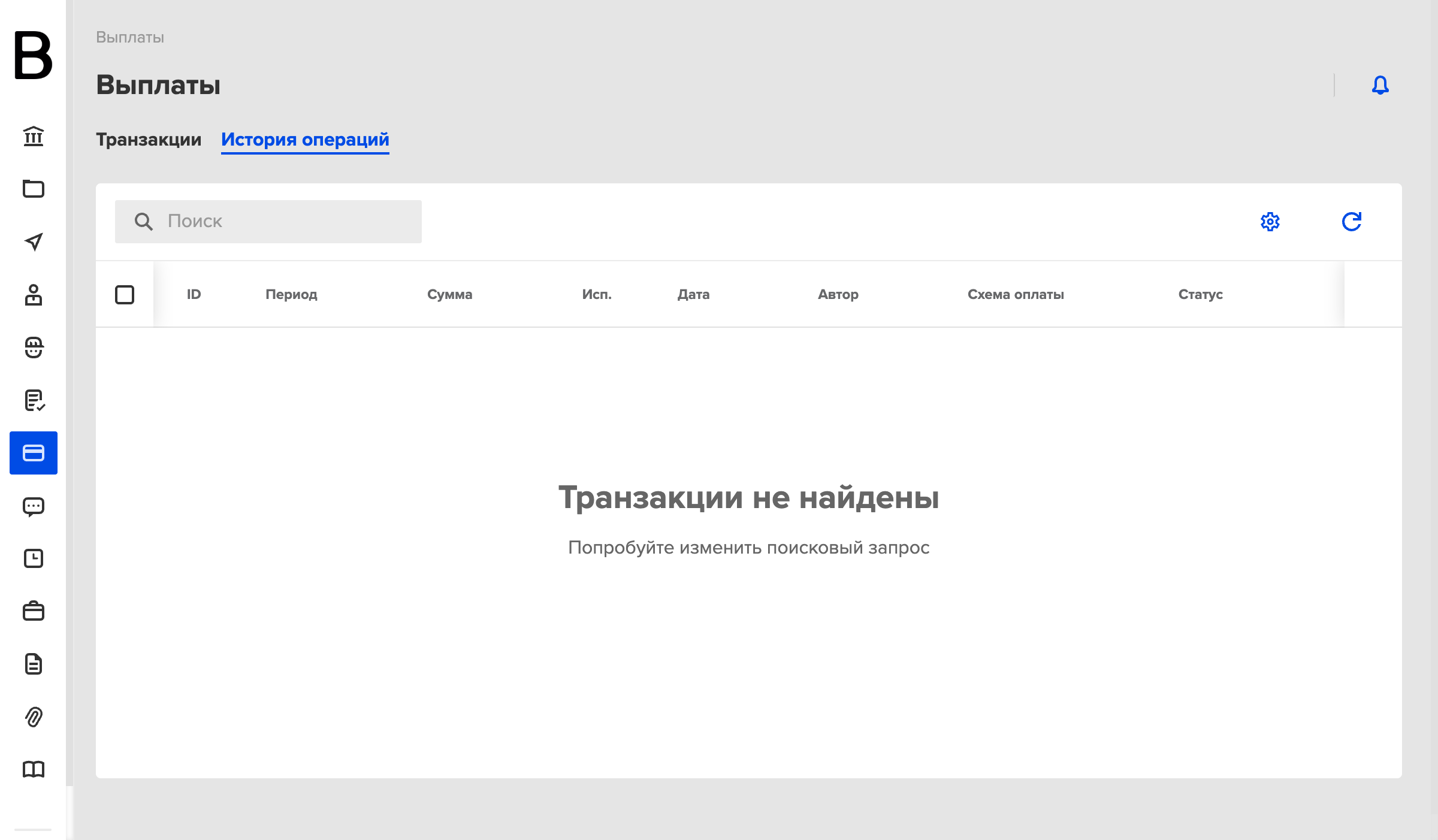Image resolution: width=1438 pixels, height=840 pixels.
Task: Open the open book sidebar icon
Action: [34, 769]
